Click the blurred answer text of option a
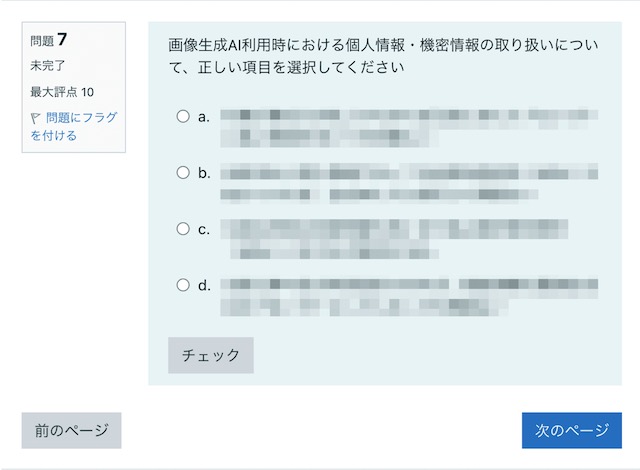Screen dimensions: 640x470 (409, 128)
